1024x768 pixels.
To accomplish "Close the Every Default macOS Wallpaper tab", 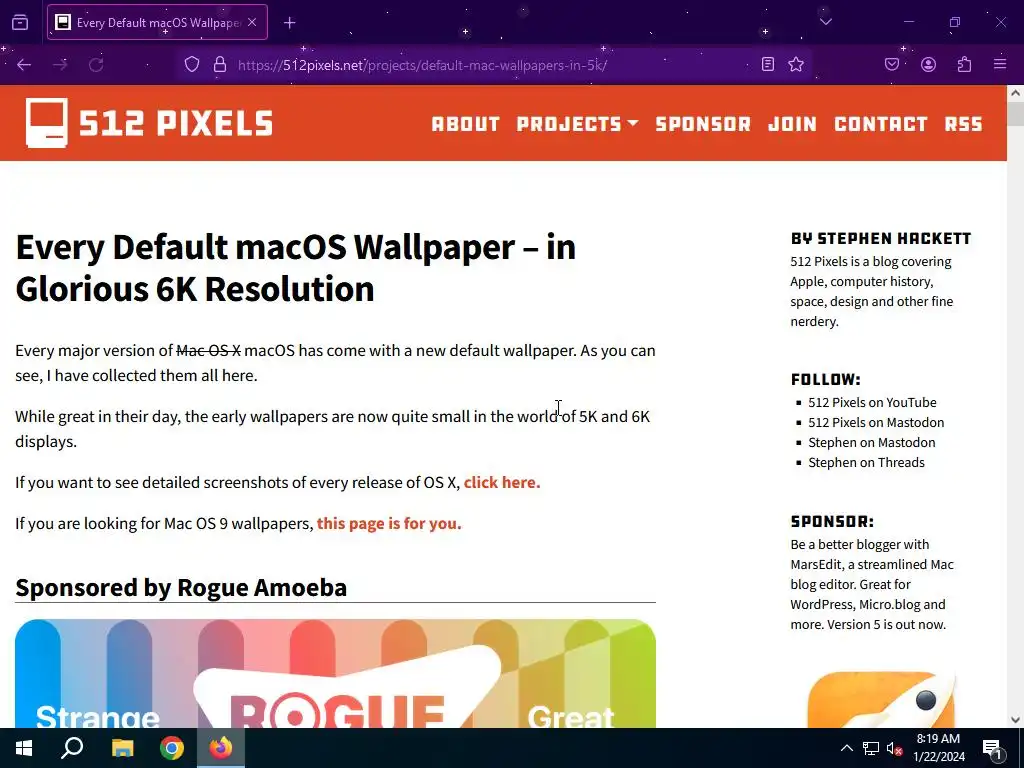I will coord(252,22).
